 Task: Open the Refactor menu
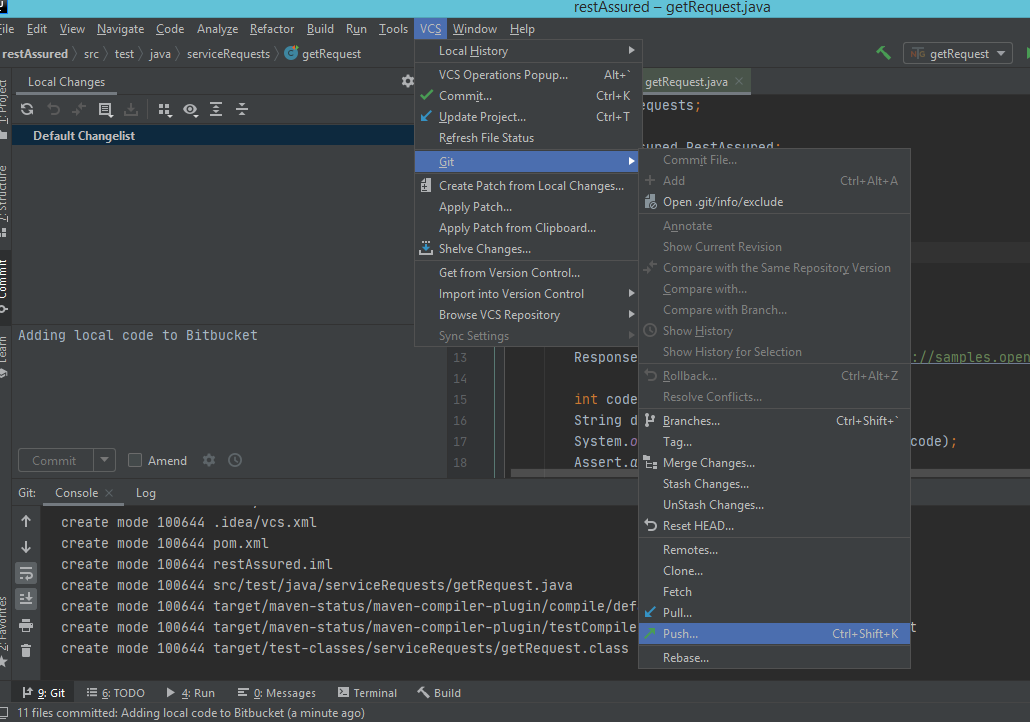tap(271, 29)
